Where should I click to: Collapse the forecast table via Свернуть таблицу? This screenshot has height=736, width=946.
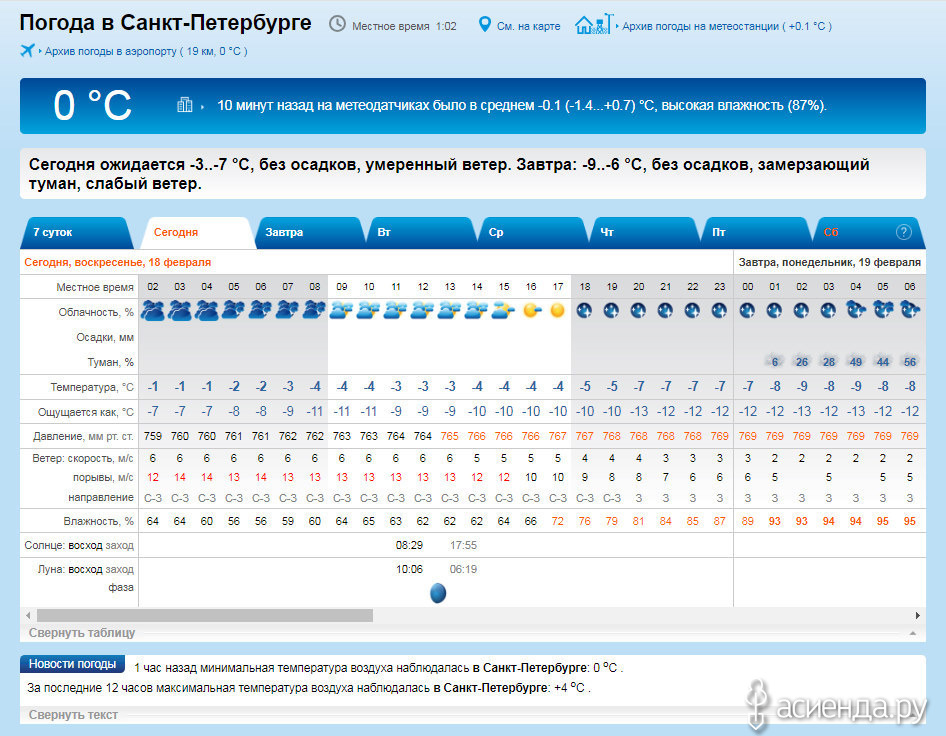coord(82,633)
